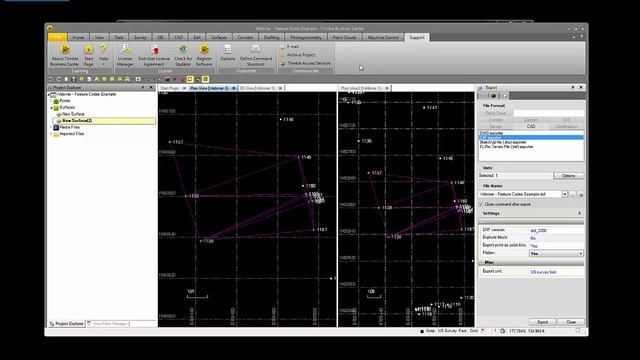Image resolution: width=640 pixels, height=360 pixels.
Task: Click the ribbon help question mark icon
Action: 582,37
